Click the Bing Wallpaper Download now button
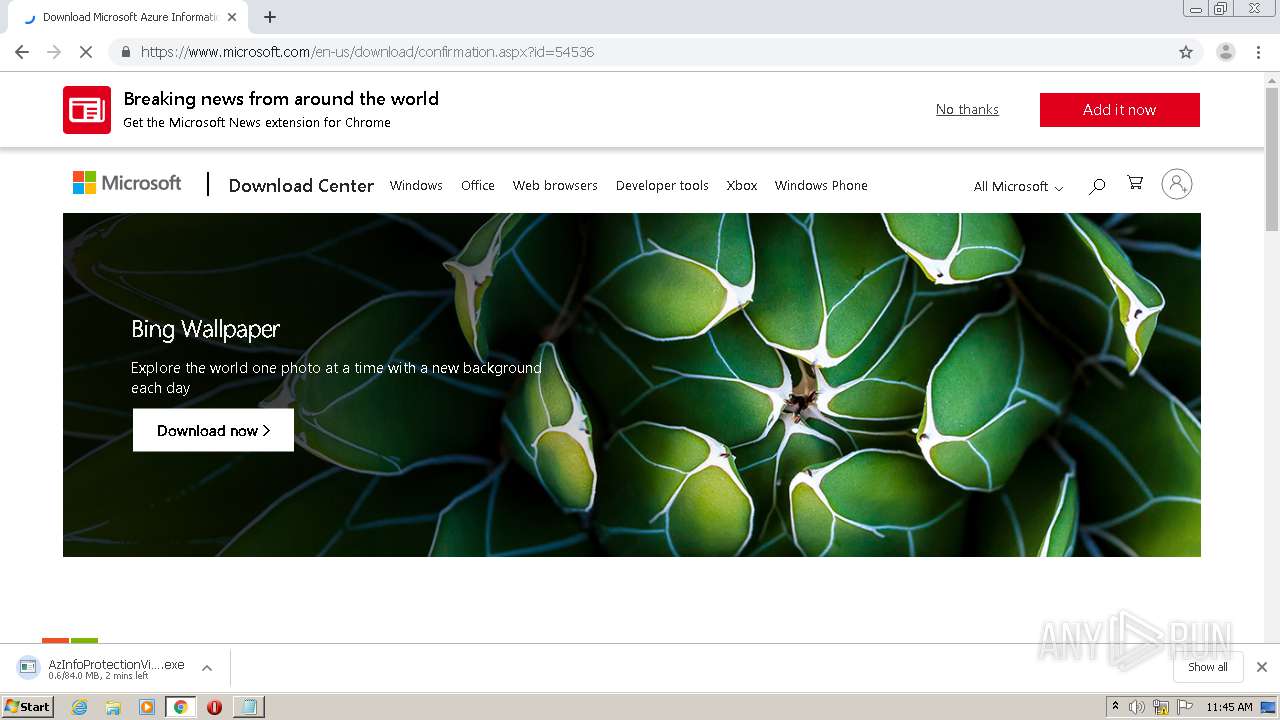Viewport: 1280px width, 720px height. tap(213, 430)
